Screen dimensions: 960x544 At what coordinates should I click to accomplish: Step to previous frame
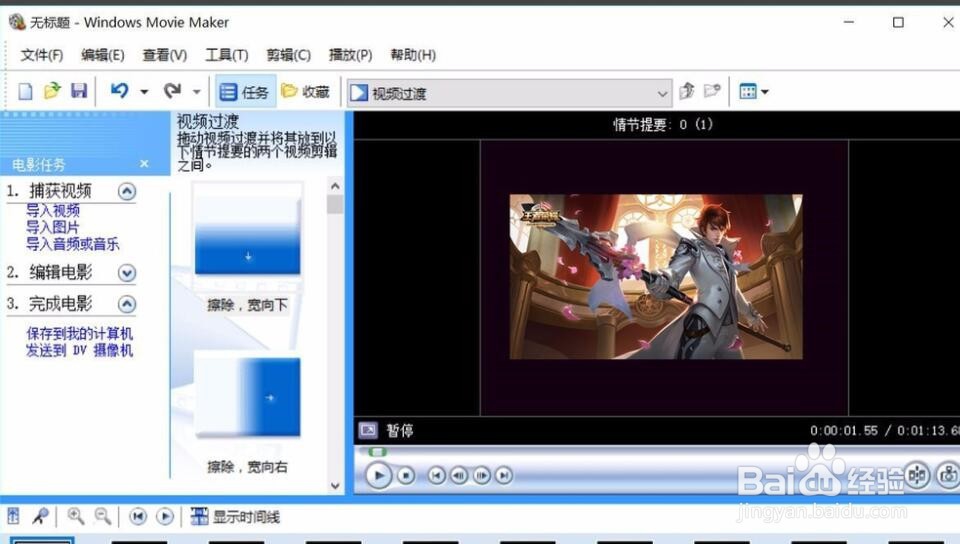459,475
